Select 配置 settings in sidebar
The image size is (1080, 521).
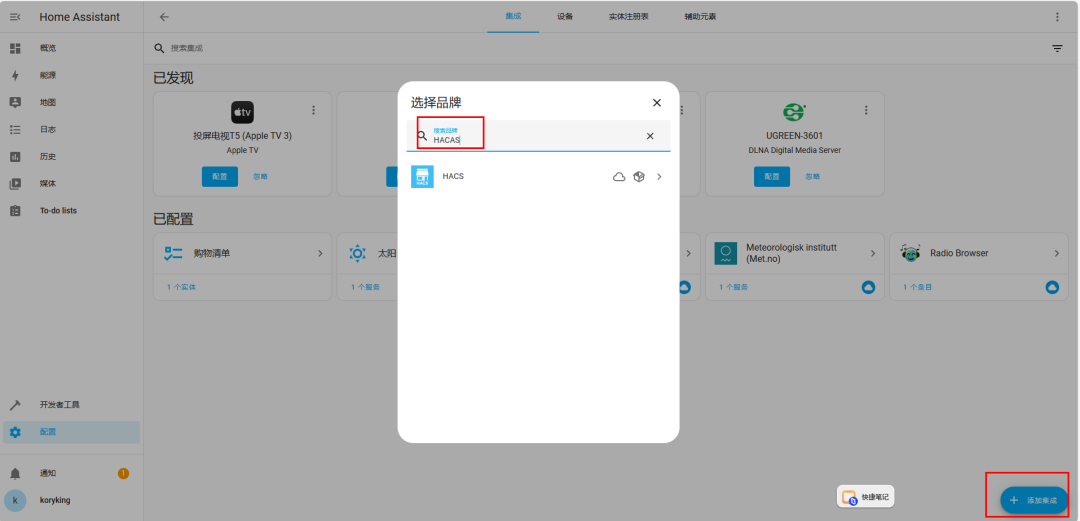point(72,432)
